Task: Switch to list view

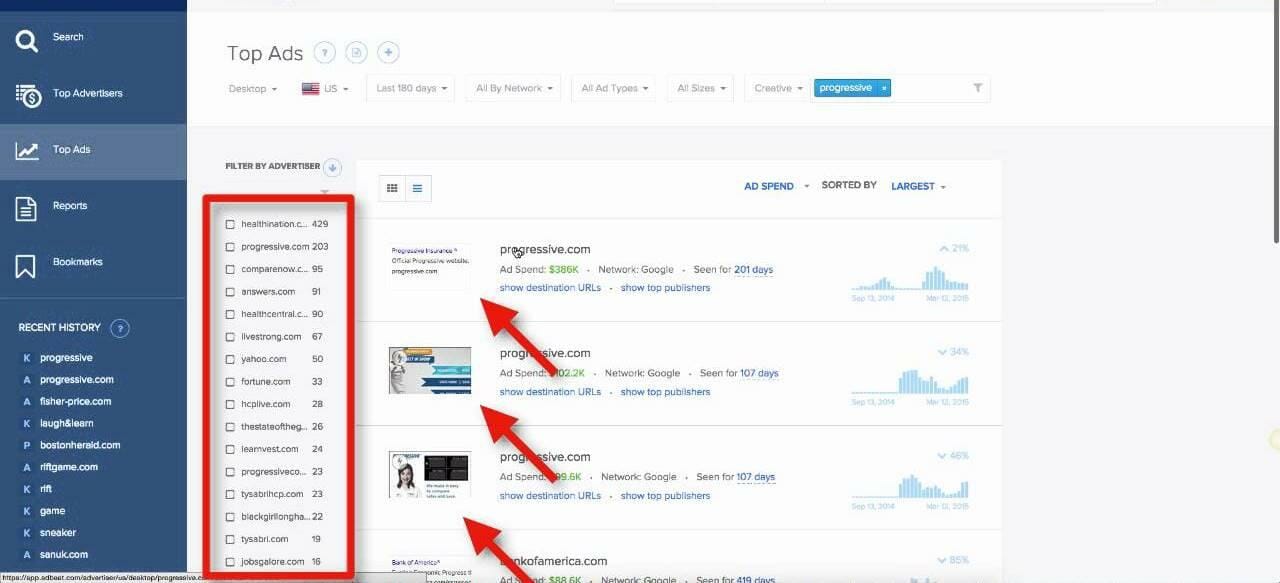Action: coord(418,188)
